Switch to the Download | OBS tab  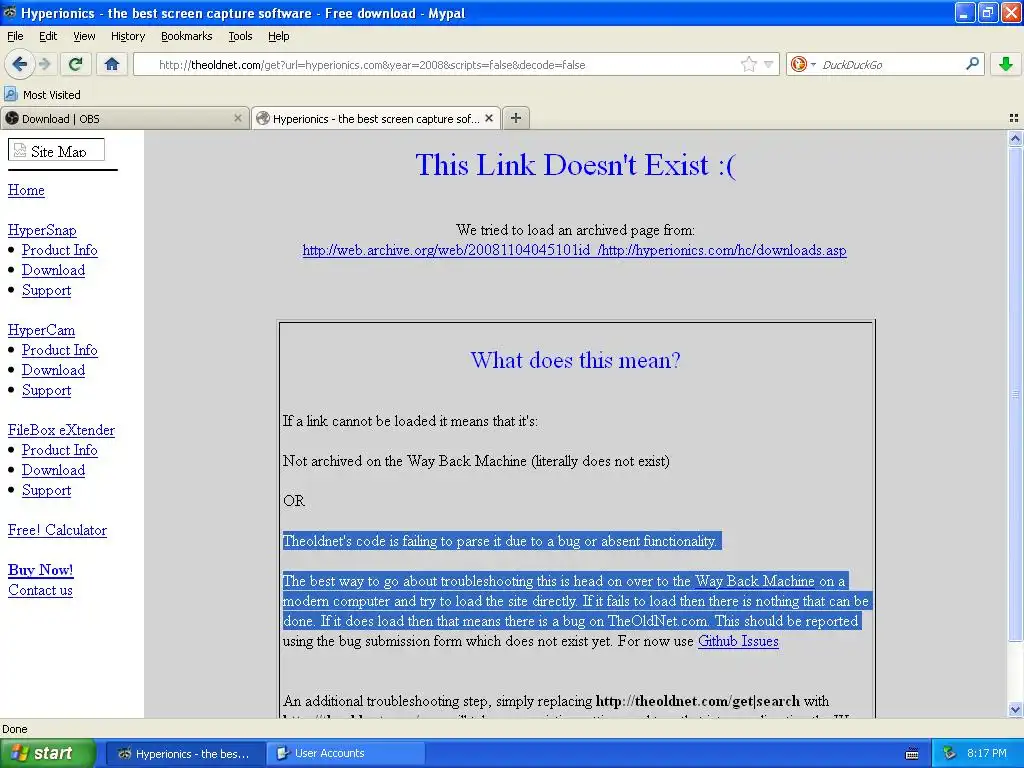(x=124, y=118)
